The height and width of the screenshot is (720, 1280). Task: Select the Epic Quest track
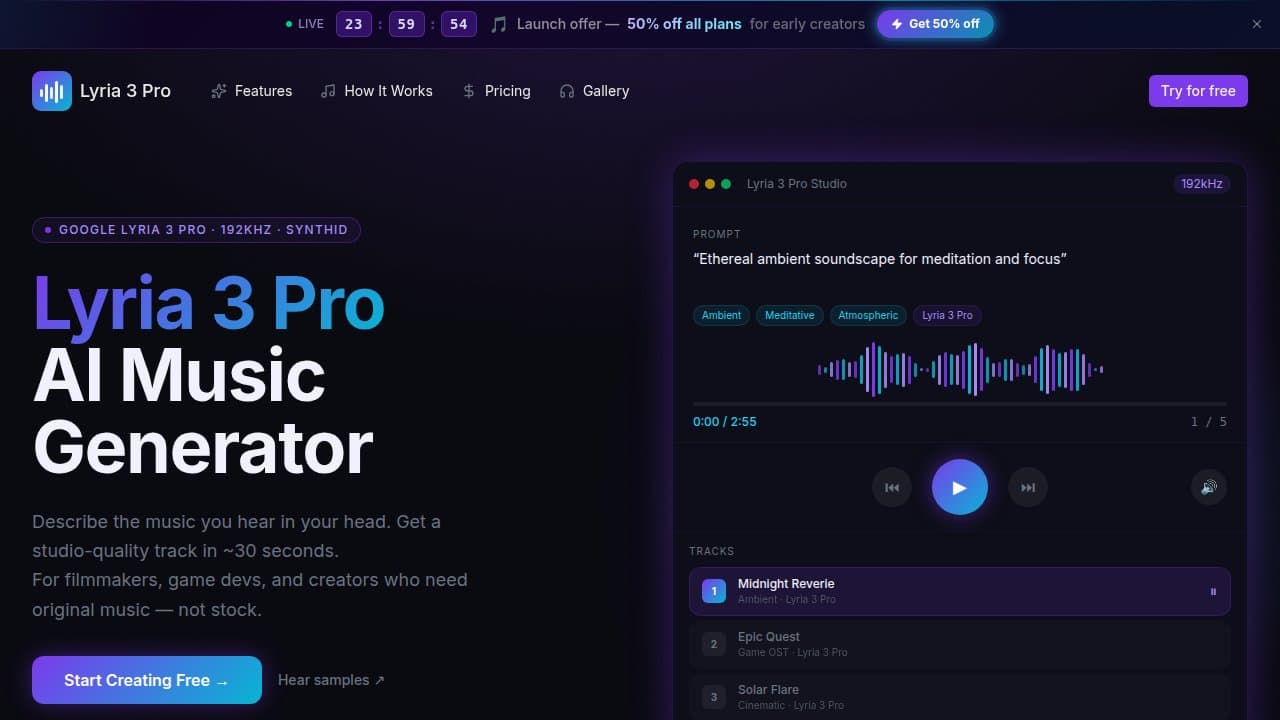pos(960,644)
